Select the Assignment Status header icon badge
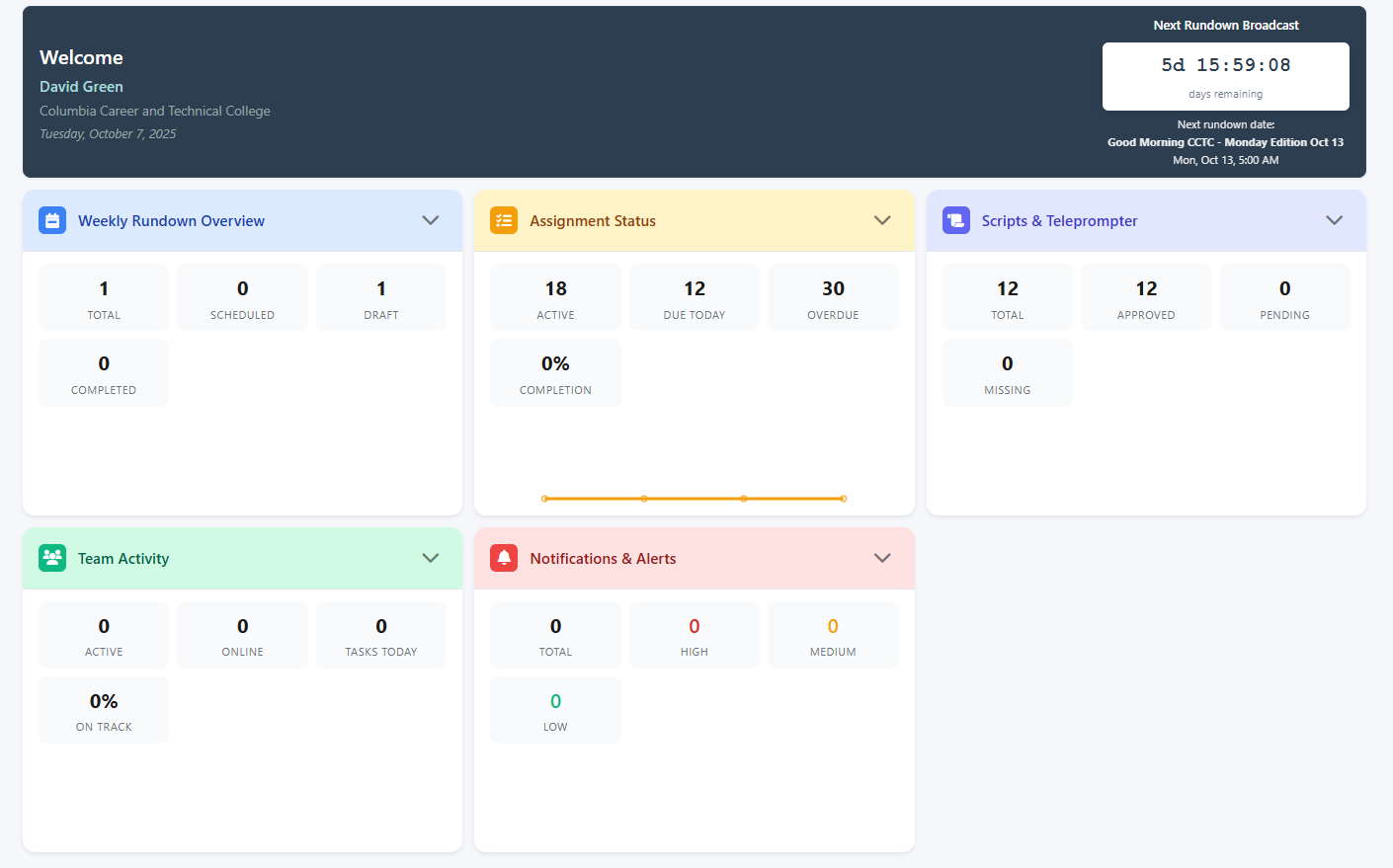 pos(504,220)
